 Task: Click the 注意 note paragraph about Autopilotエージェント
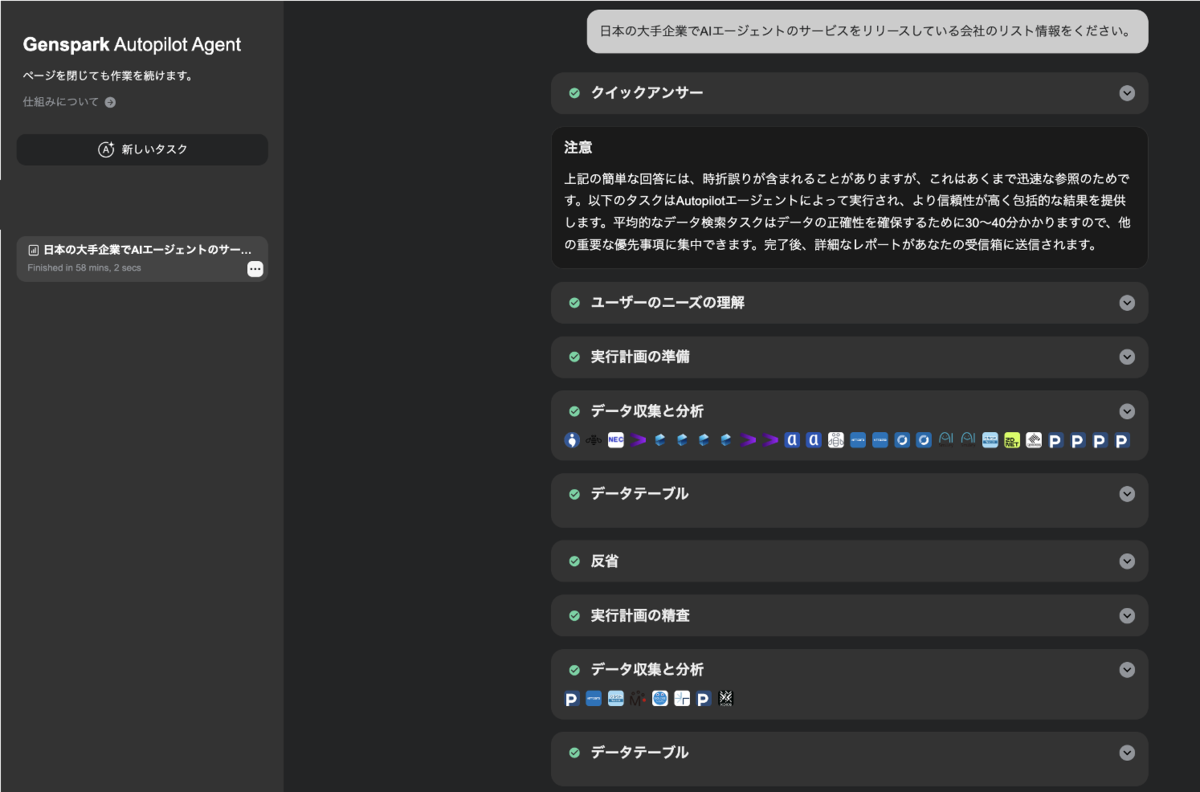pyautogui.click(x=848, y=212)
